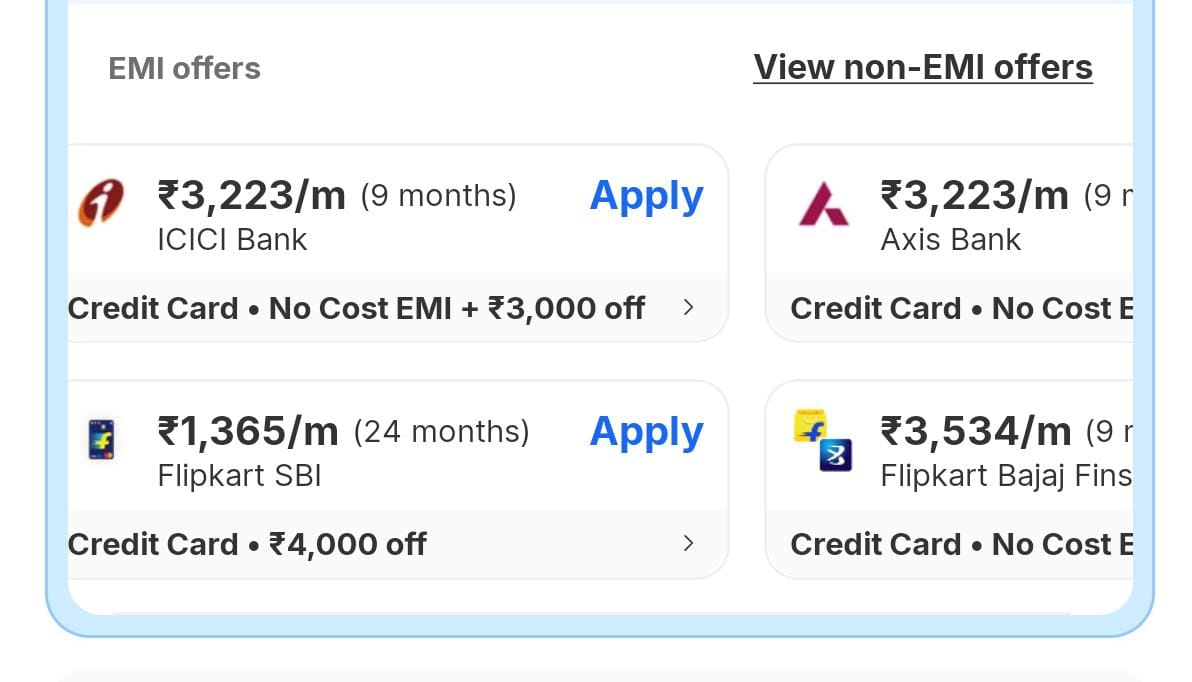The width and height of the screenshot is (1192, 682).
Task: Click ICICI Bank name text
Action: click(232, 240)
